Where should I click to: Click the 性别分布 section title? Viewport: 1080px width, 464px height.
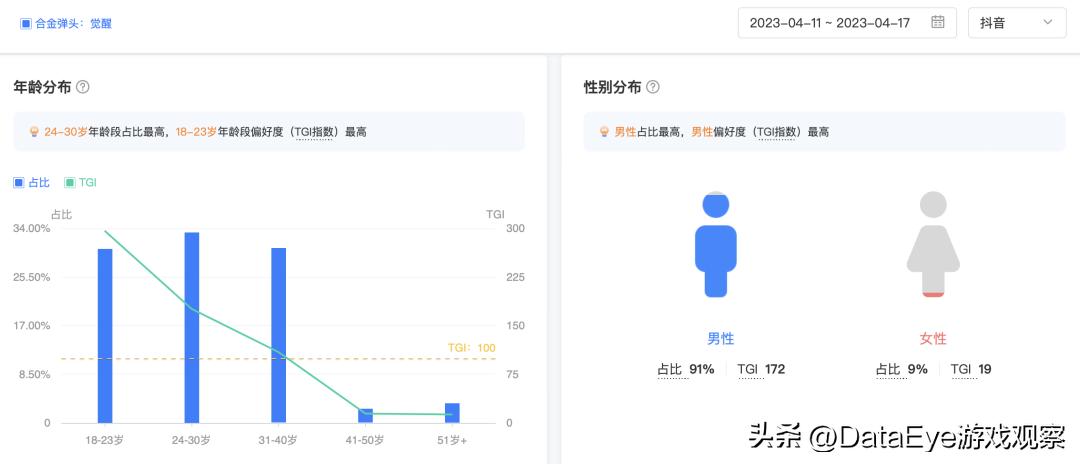[612, 87]
